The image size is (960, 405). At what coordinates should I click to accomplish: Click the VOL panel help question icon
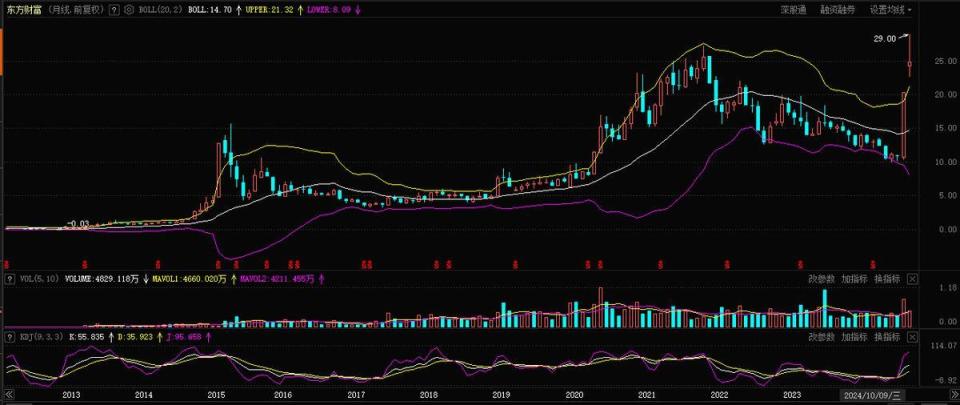click(x=10, y=279)
